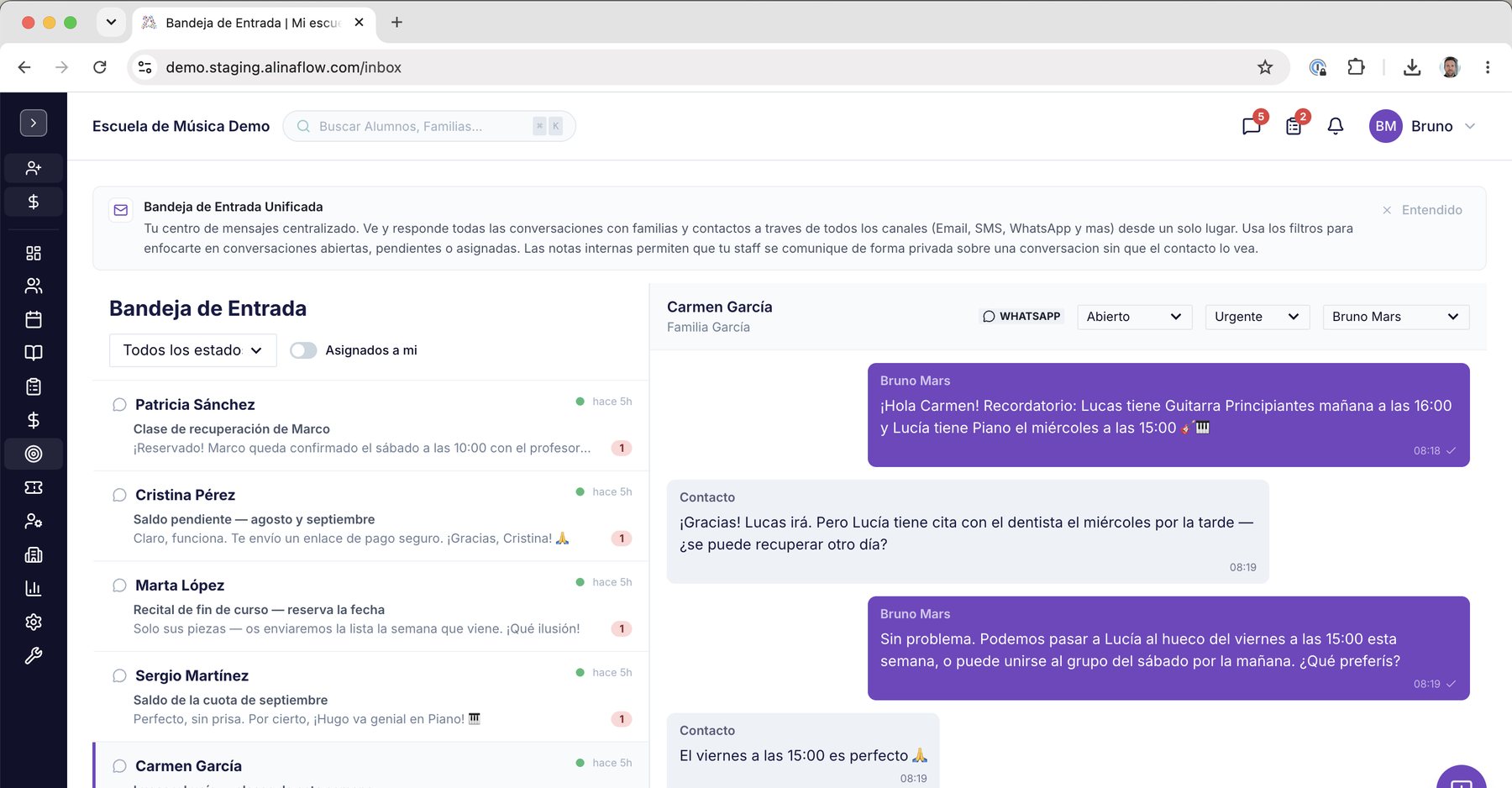Open tasks clipboard icon with 2 badge
The height and width of the screenshot is (788, 1512).
(1294, 126)
